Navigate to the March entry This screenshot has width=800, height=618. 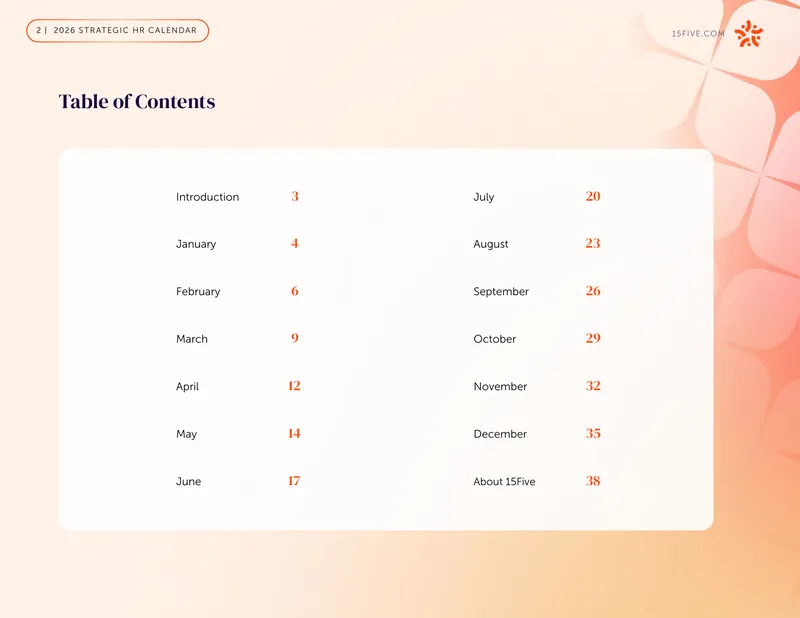[x=192, y=339]
